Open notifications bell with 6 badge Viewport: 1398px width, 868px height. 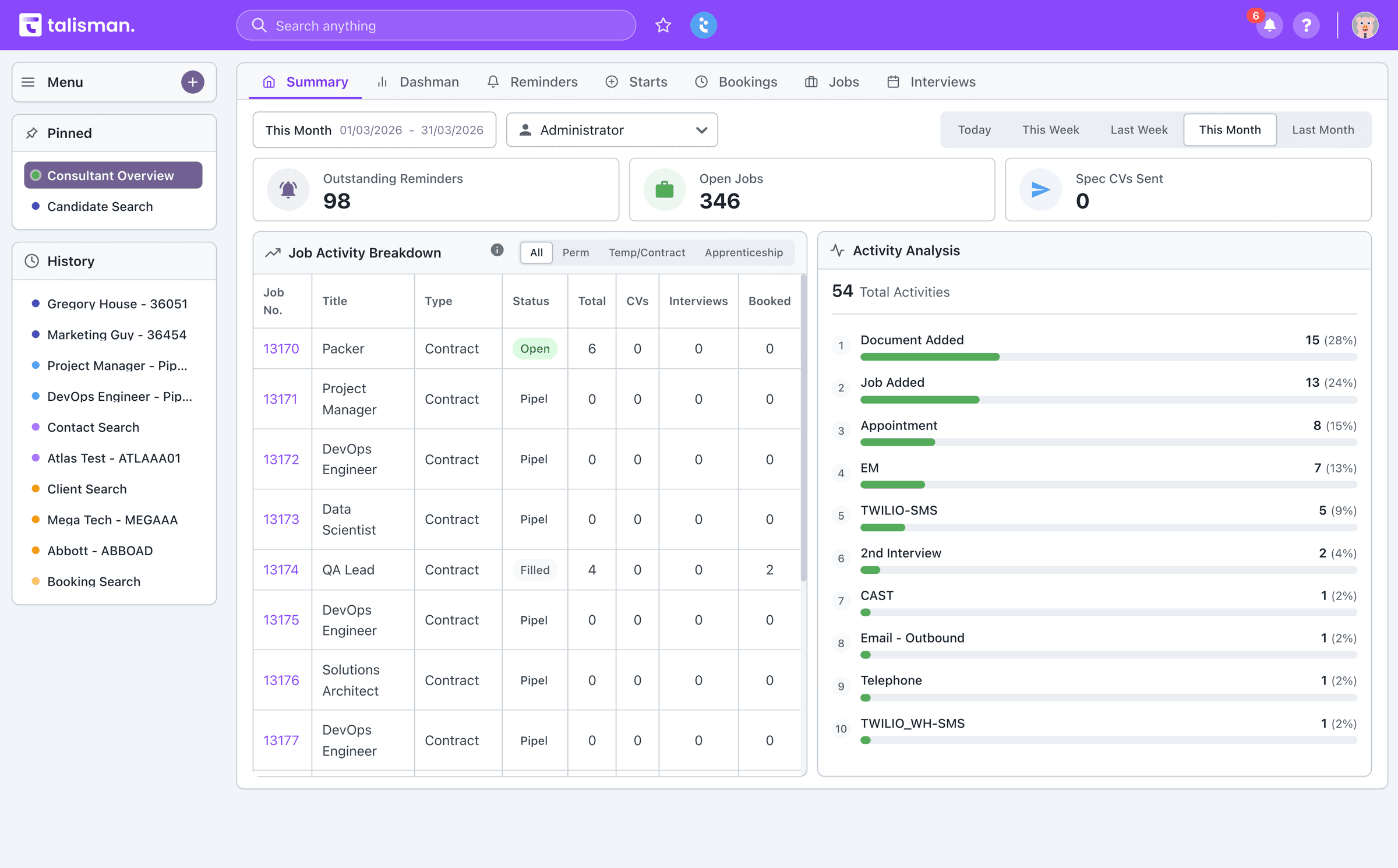click(1269, 25)
